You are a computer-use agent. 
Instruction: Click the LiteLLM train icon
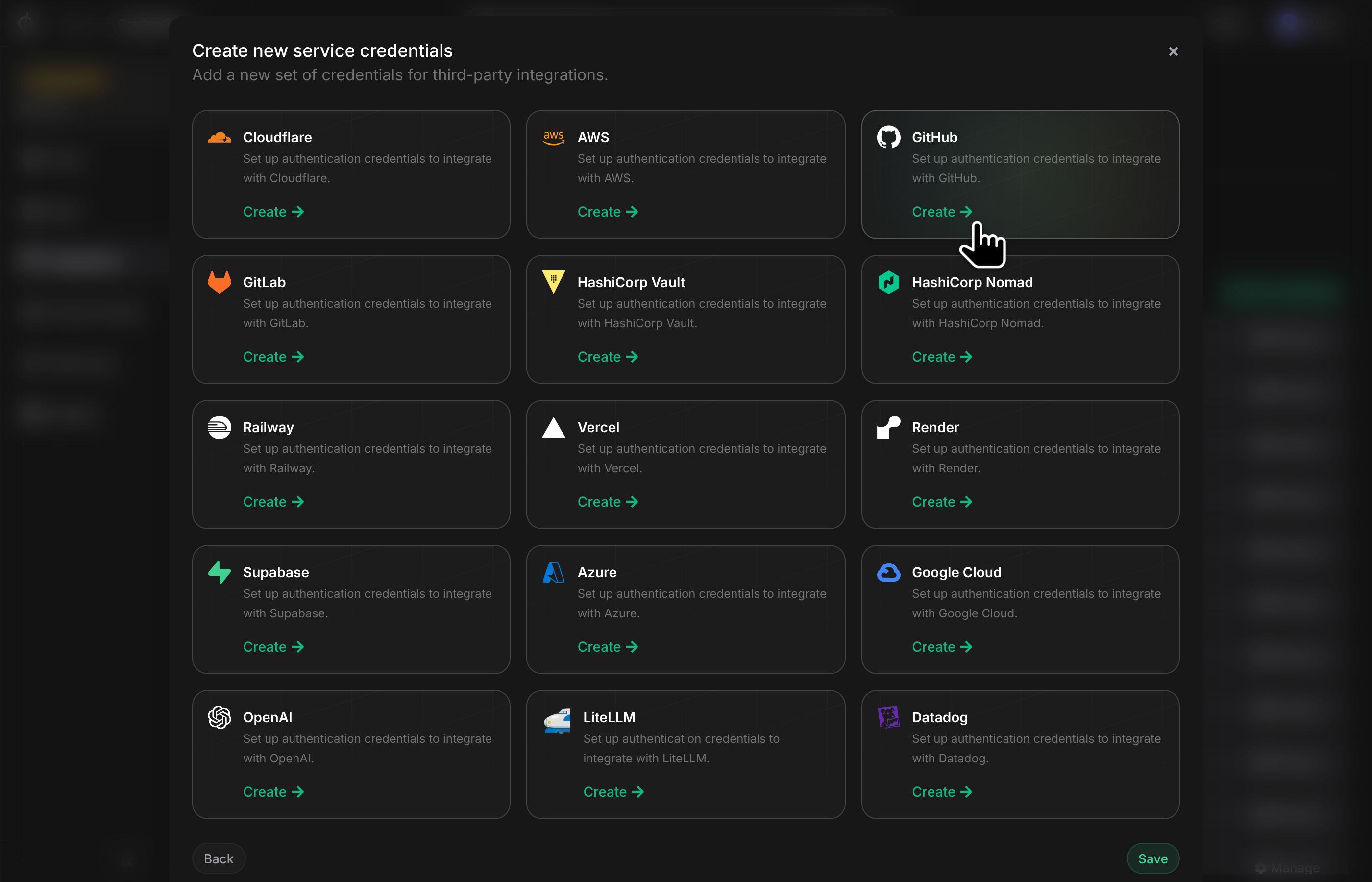[557, 720]
